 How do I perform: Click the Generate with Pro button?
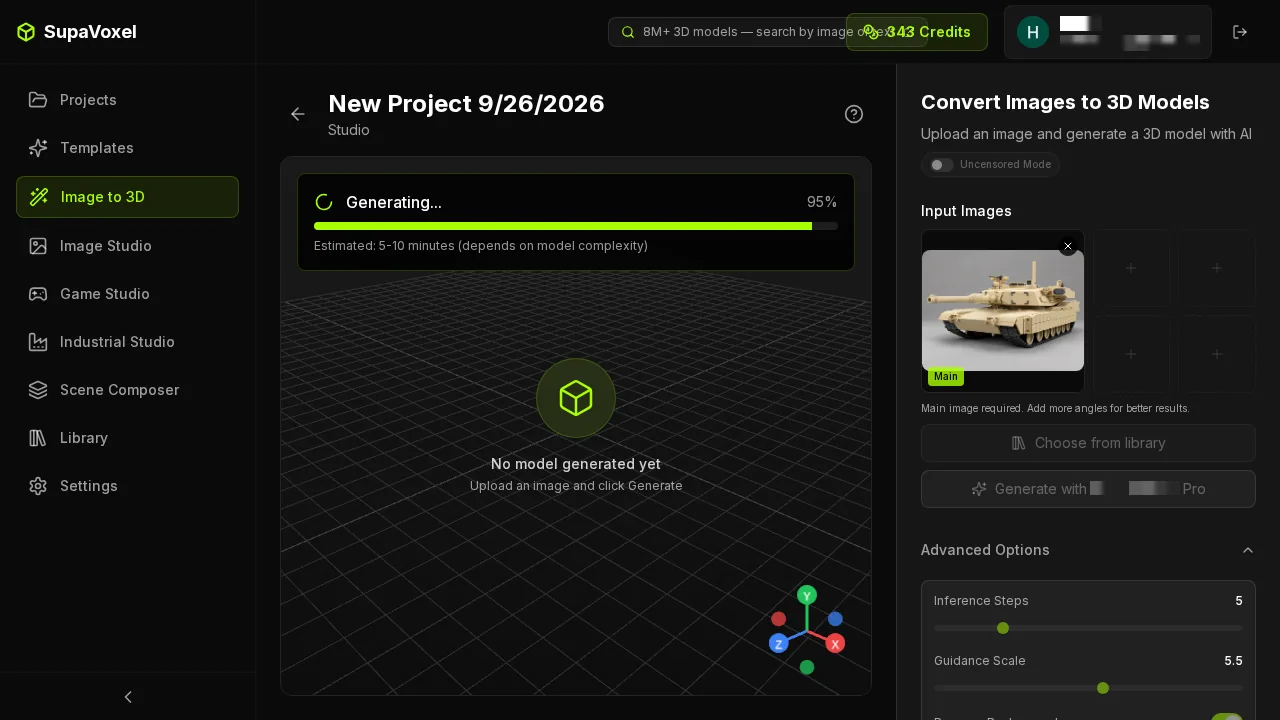pos(1088,489)
